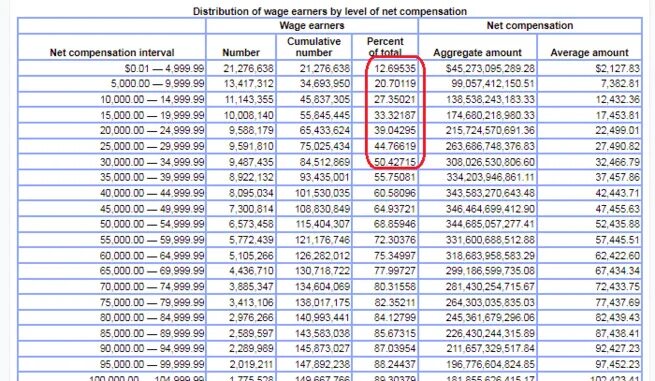Select the 'Percent of total' column header
This screenshot has width=655, height=381.
click(385, 47)
